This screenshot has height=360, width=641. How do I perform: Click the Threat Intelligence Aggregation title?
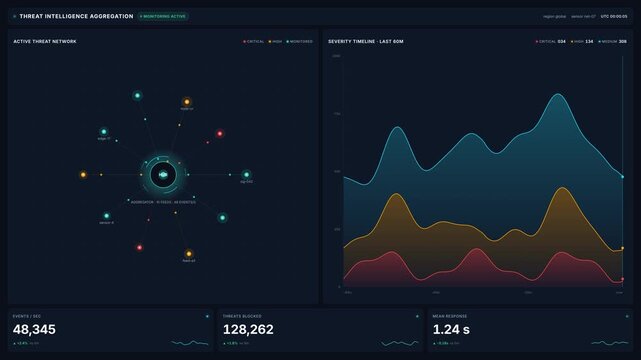(x=76, y=16)
